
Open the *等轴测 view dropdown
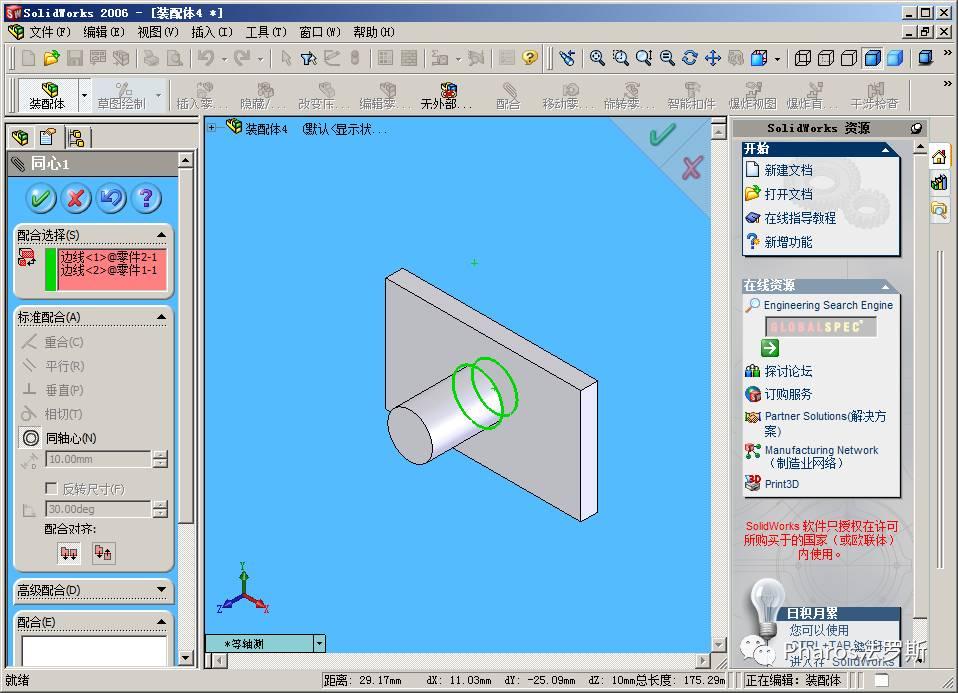320,643
